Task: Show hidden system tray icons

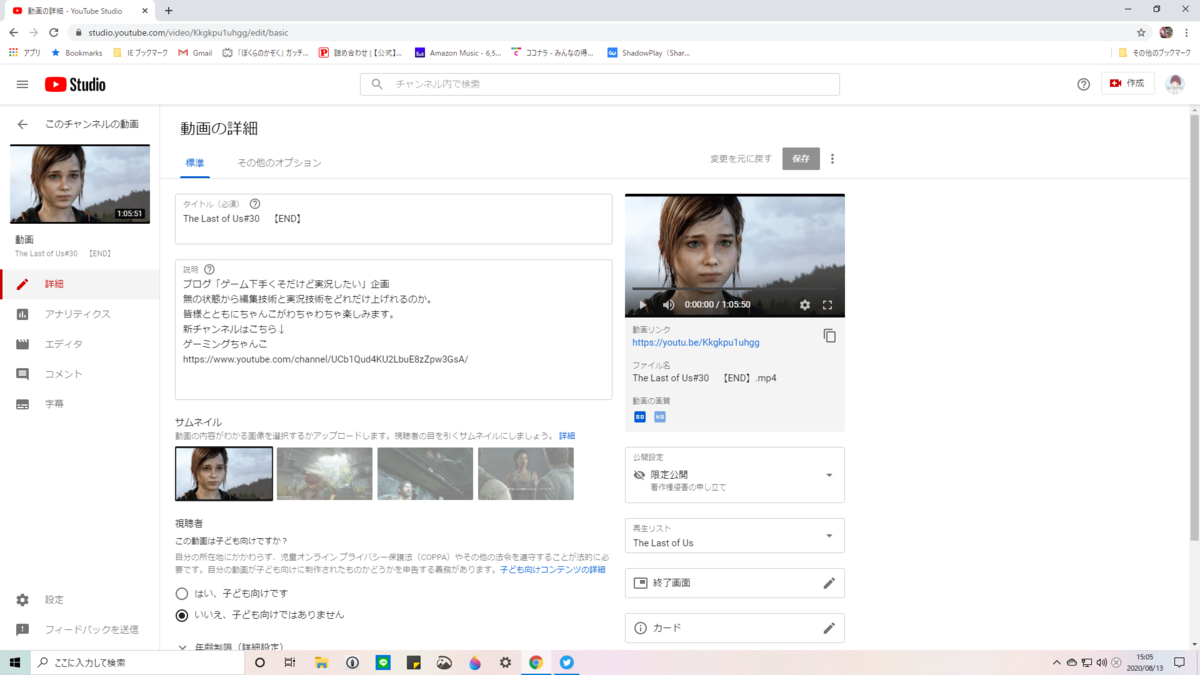Action: [x=1057, y=662]
